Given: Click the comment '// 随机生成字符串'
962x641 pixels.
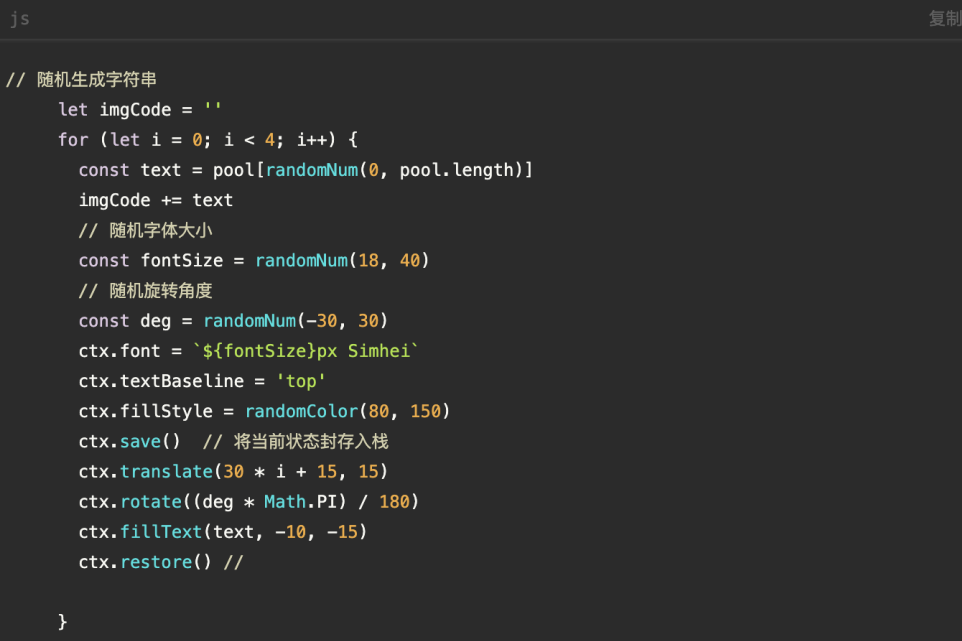Looking at the screenshot, I should 81,80.
